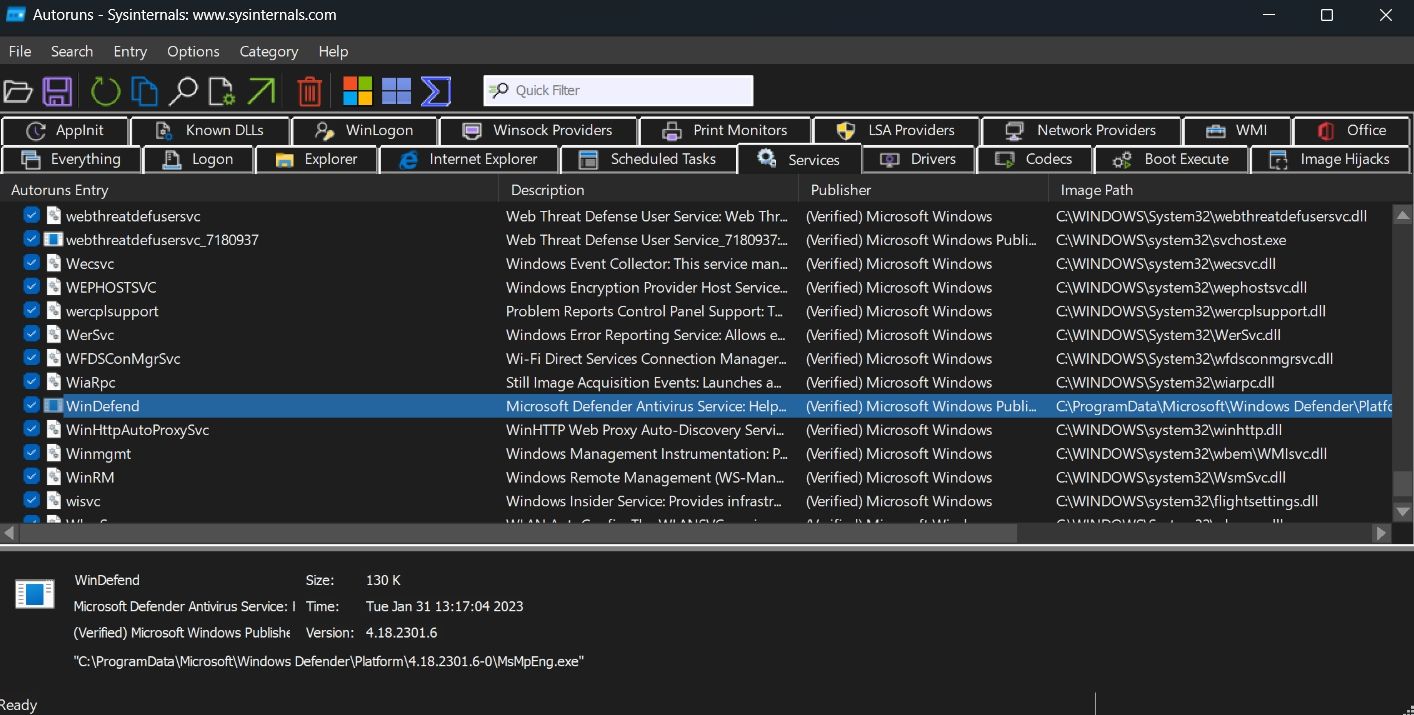Click the horizontal scrollbar left arrow
1414x715 pixels.
pyautogui.click(x=10, y=534)
